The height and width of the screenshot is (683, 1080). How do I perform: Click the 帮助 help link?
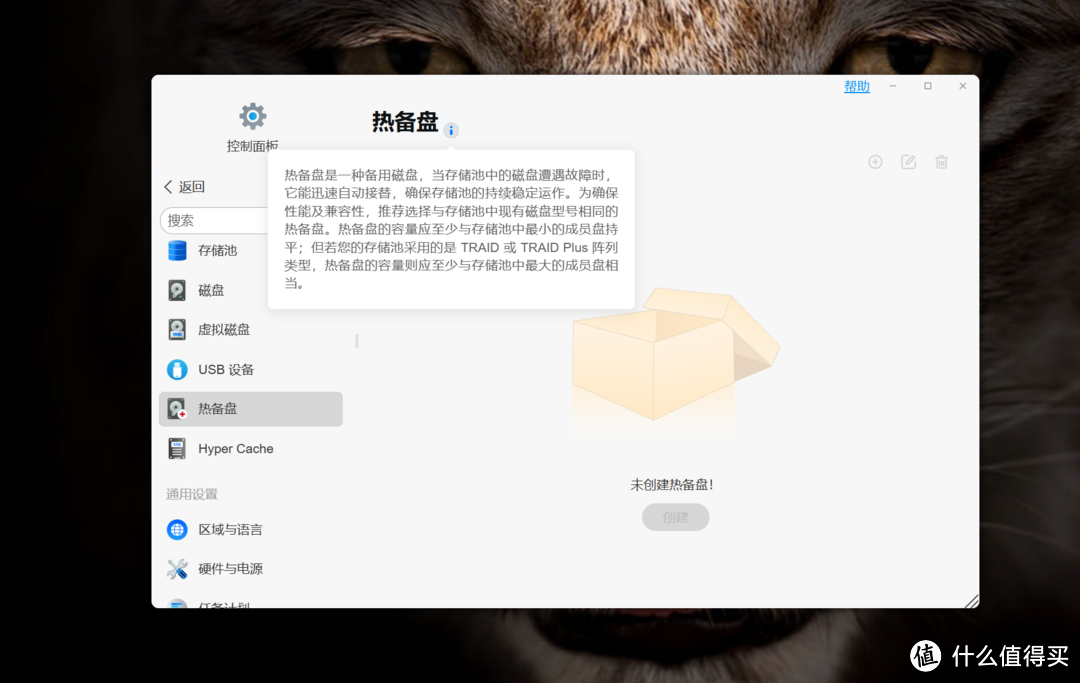(x=856, y=86)
